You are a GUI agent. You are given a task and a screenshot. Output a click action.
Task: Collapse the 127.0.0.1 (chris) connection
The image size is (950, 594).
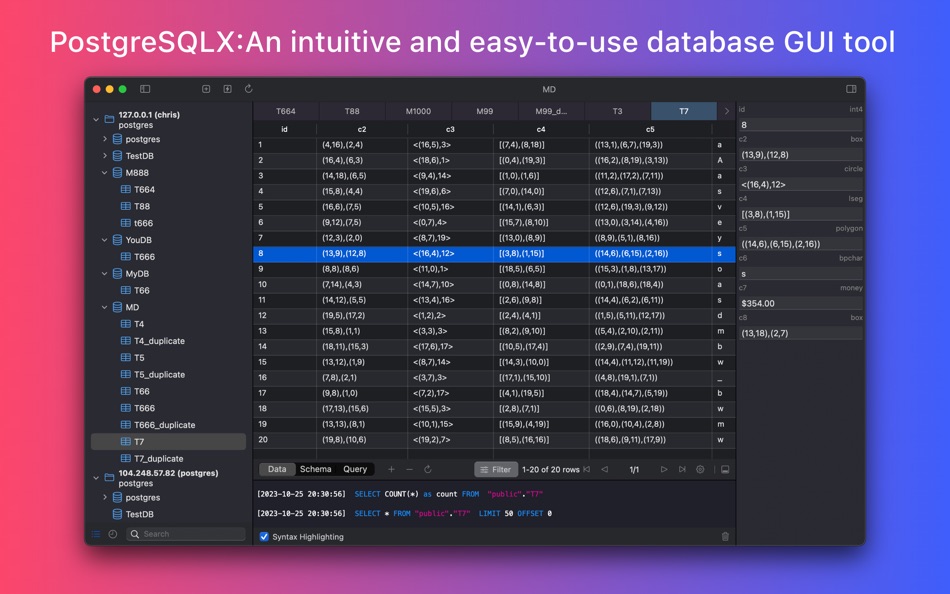96,120
